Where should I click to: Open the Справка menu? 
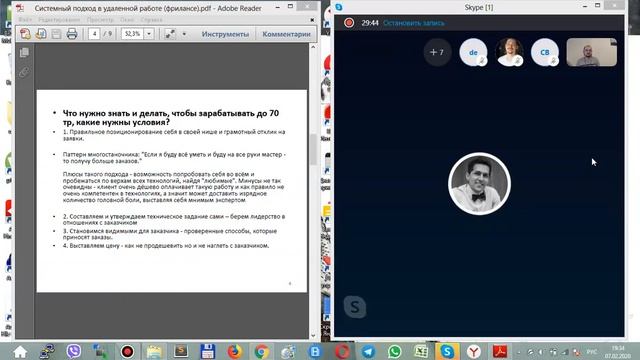(x=151, y=20)
